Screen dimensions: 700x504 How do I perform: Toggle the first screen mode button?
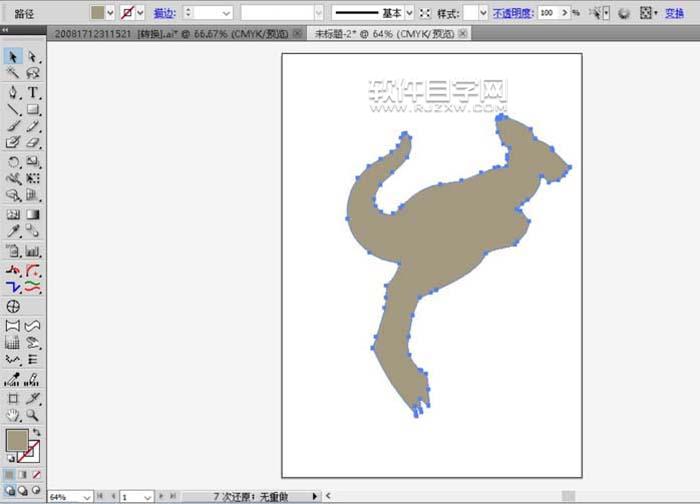point(9,491)
